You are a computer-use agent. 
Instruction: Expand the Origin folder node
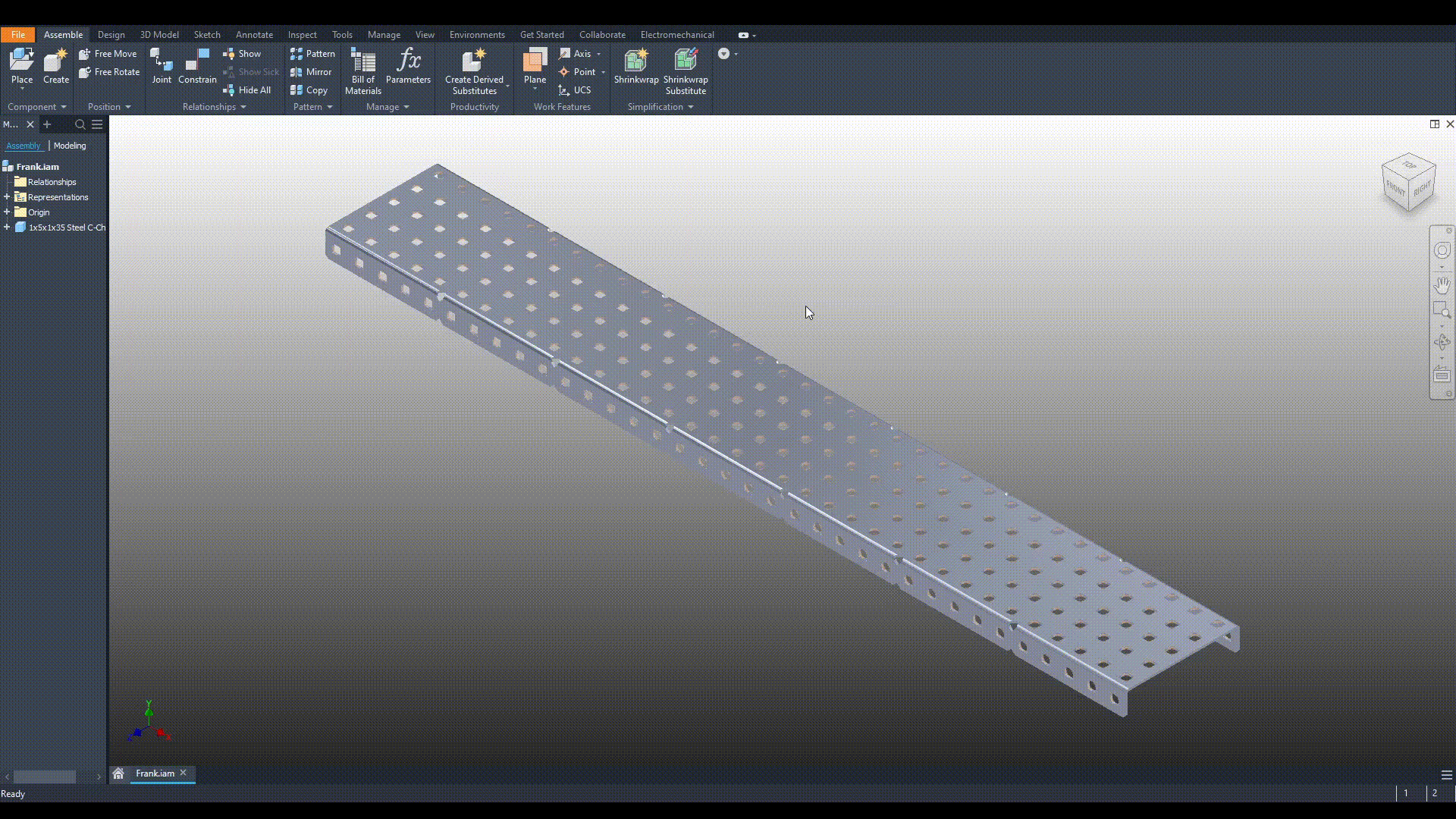click(7, 212)
